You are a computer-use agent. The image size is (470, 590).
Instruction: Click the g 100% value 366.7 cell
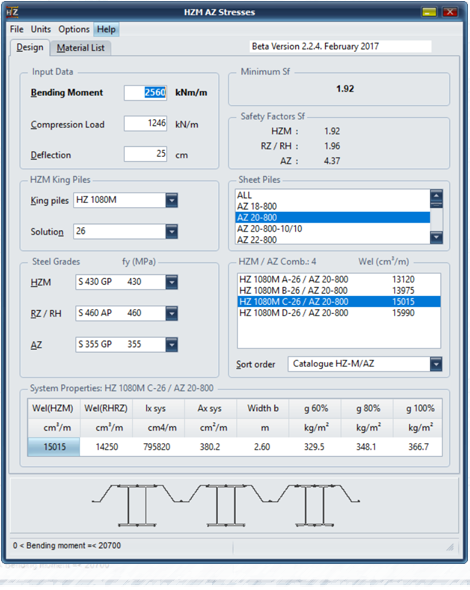pos(418,447)
